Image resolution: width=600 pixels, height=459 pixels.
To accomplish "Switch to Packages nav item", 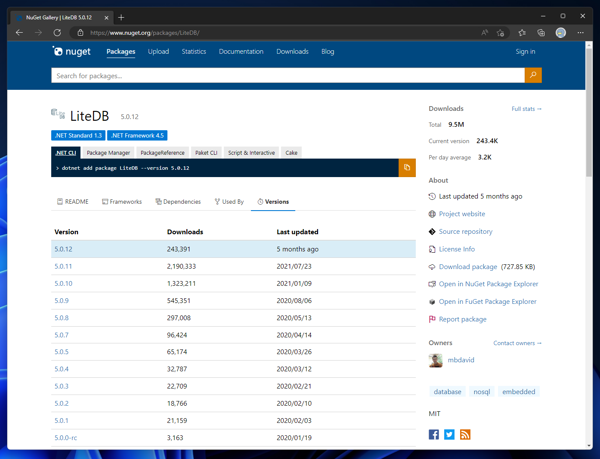I will coord(121,52).
